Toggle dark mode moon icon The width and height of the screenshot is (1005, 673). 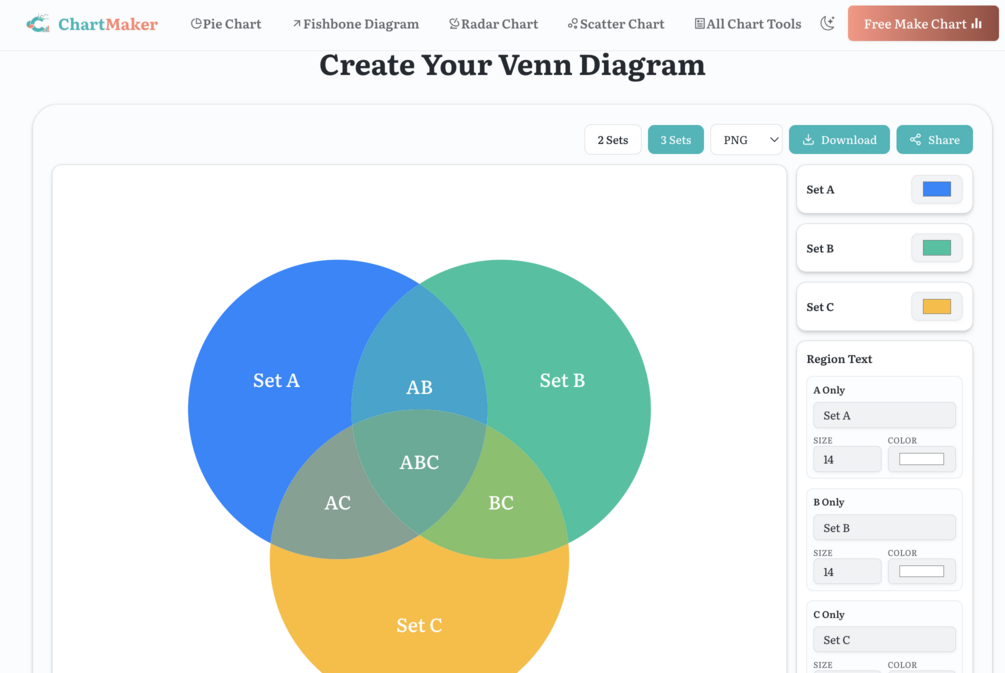pyautogui.click(x=827, y=24)
